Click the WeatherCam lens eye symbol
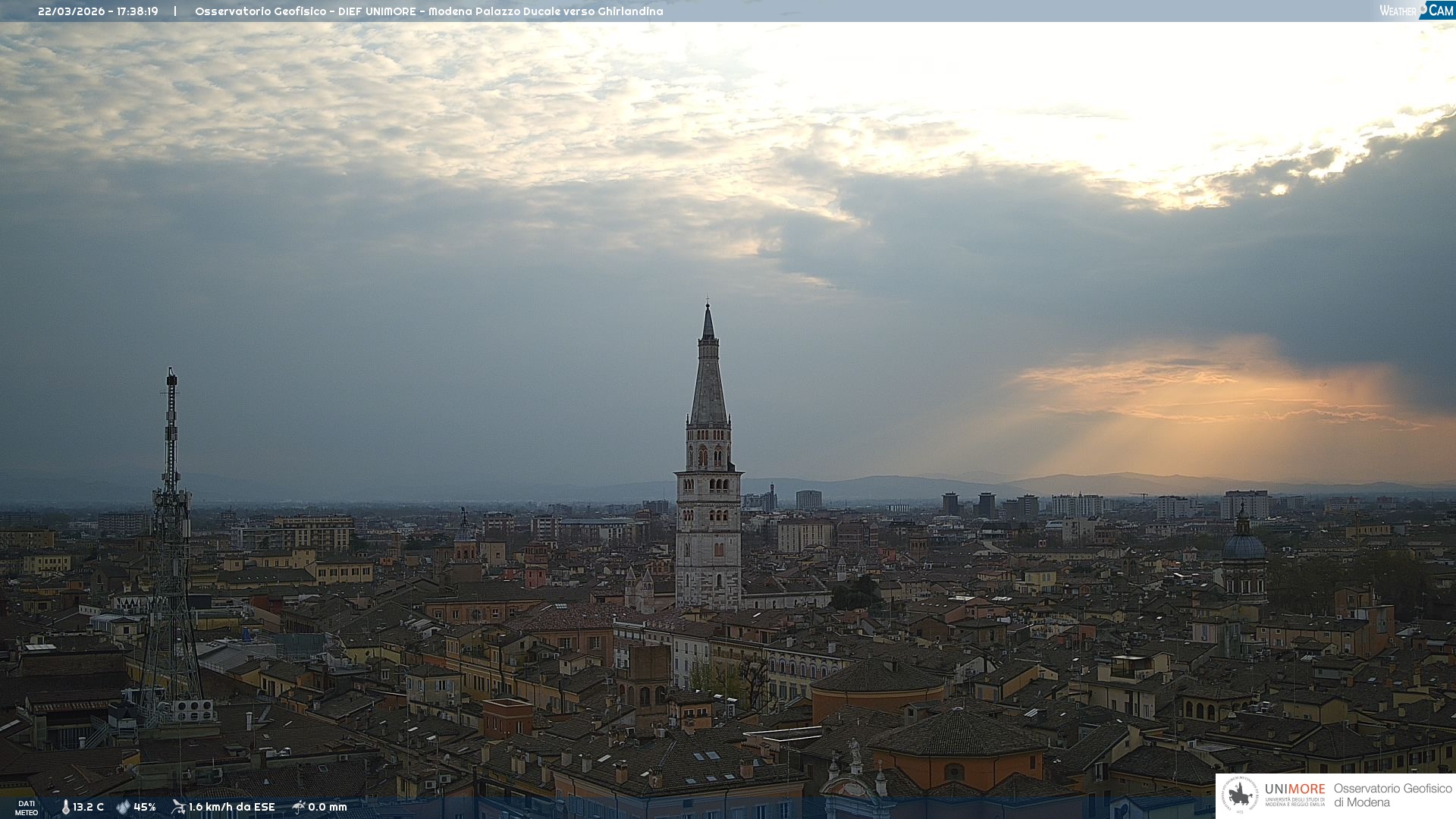Screen dimensions: 1456x819 [1423, 8]
